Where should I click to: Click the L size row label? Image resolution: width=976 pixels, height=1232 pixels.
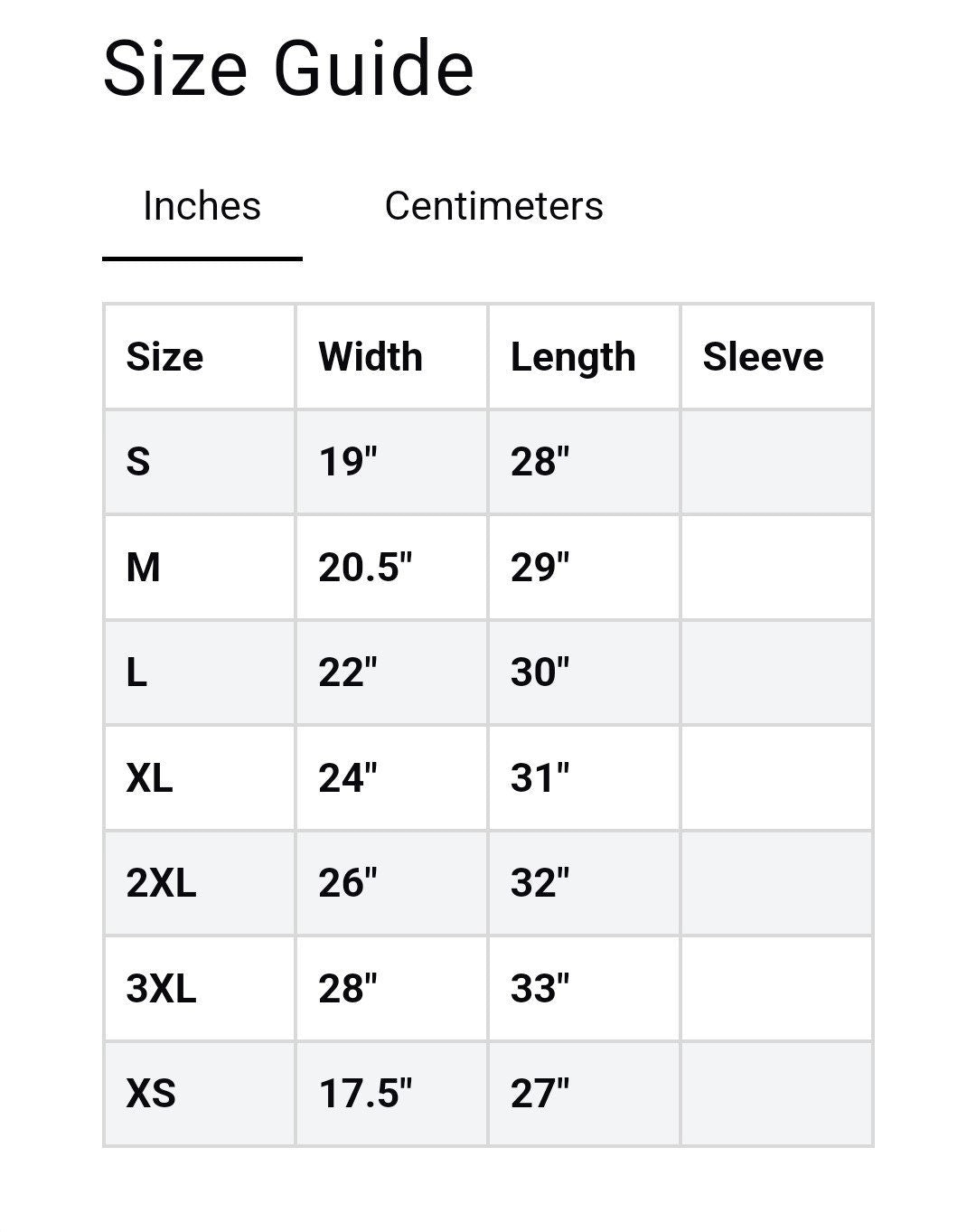pyautogui.click(x=136, y=672)
